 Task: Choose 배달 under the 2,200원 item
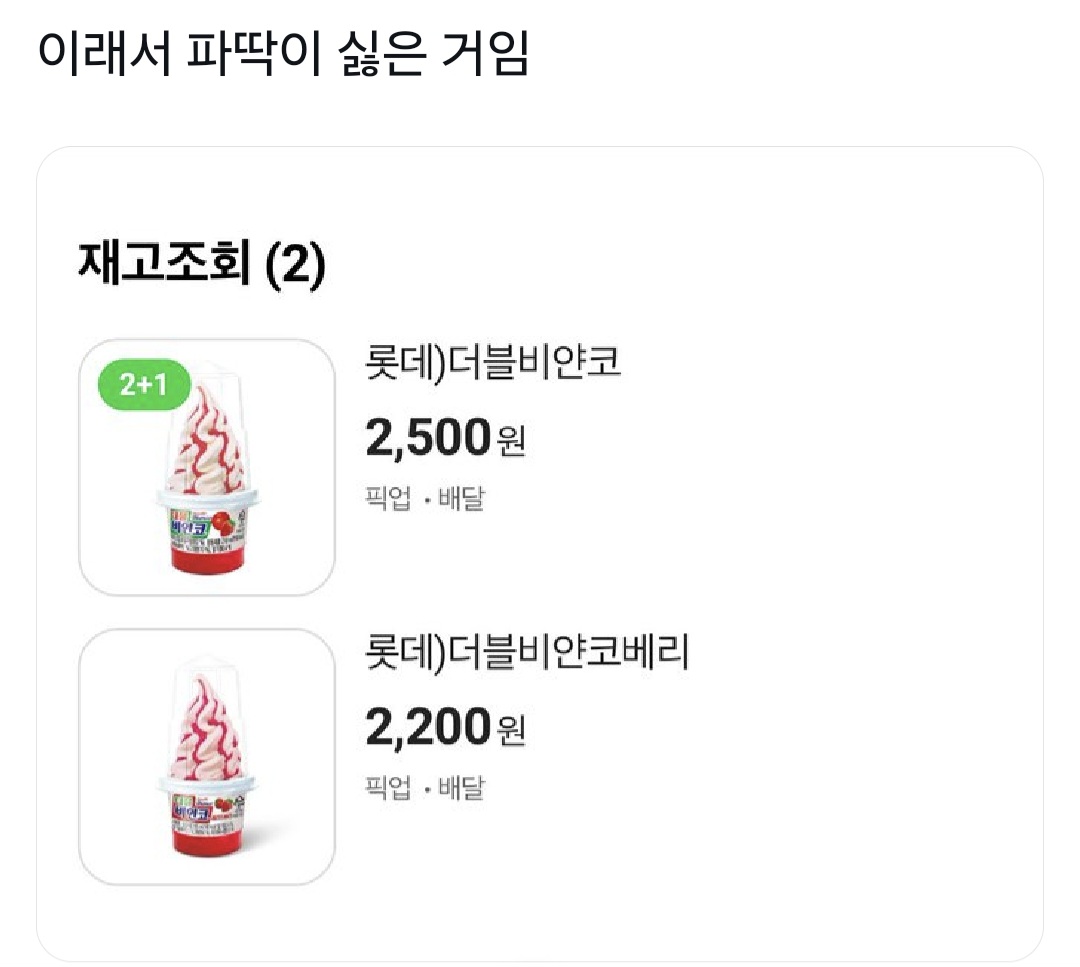461,787
